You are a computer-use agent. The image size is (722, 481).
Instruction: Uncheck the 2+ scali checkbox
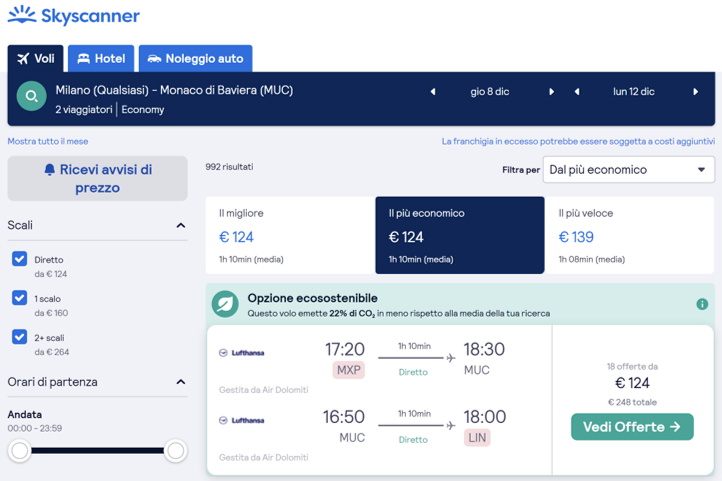pyautogui.click(x=19, y=337)
